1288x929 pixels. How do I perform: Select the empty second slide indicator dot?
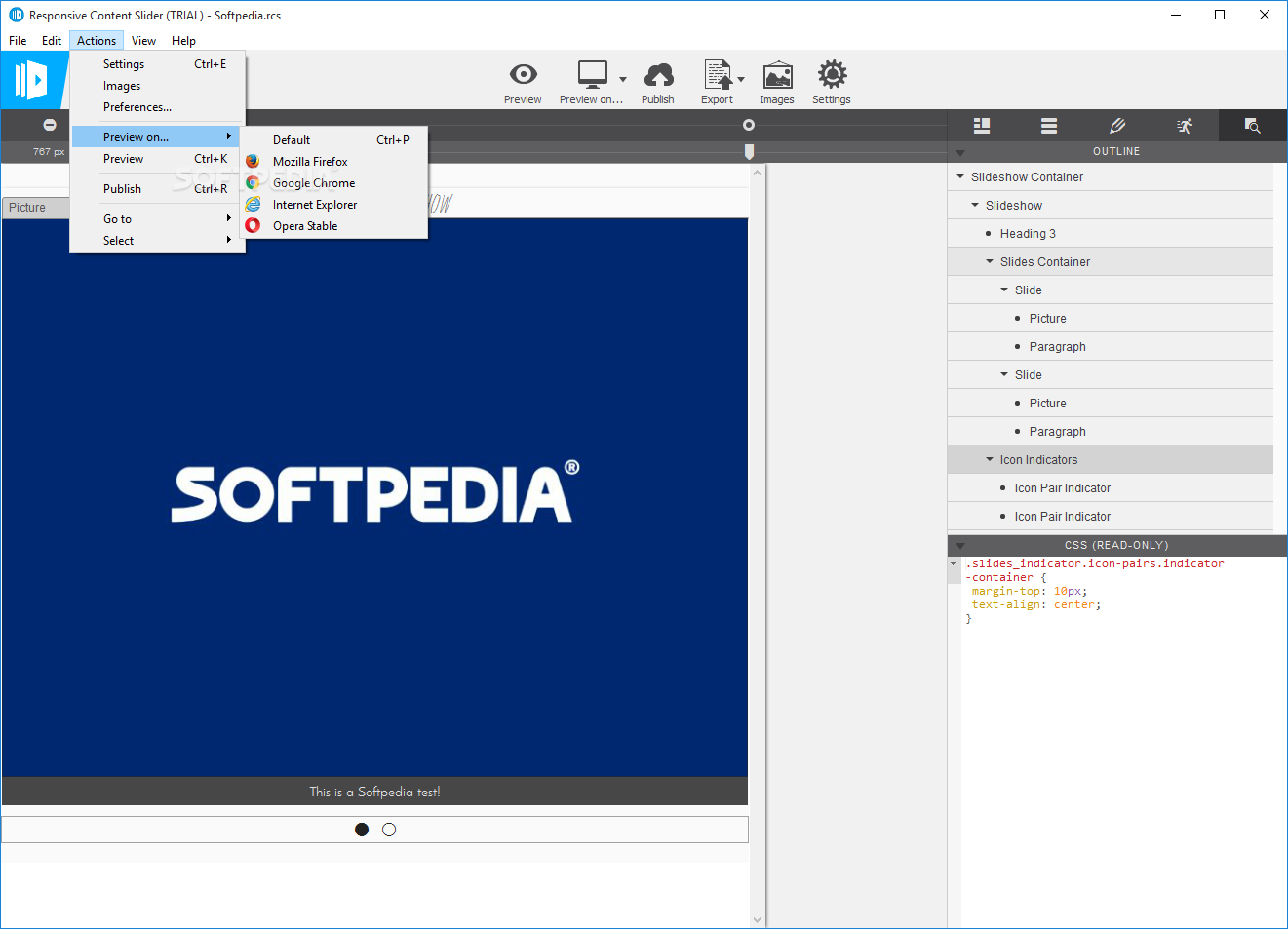(389, 830)
